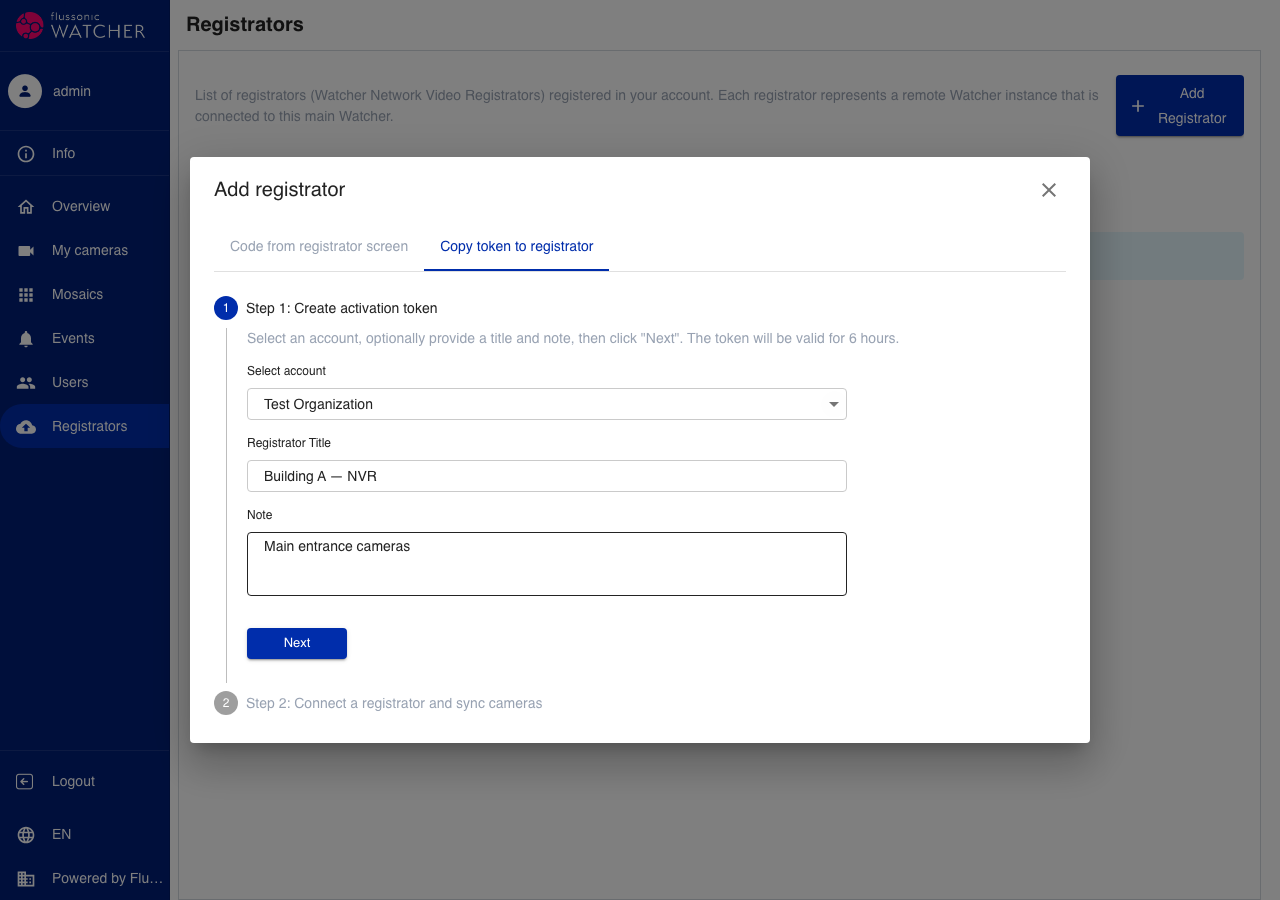Click the Users people icon

(26, 383)
